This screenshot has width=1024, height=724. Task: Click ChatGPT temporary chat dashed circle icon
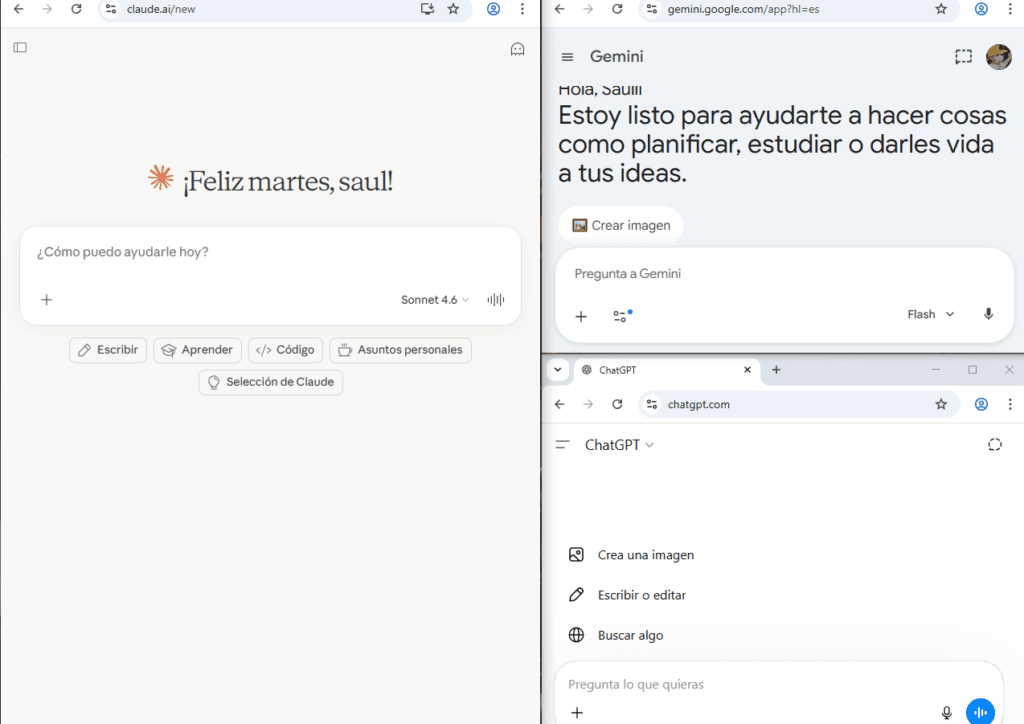pyautogui.click(x=995, y=445)
